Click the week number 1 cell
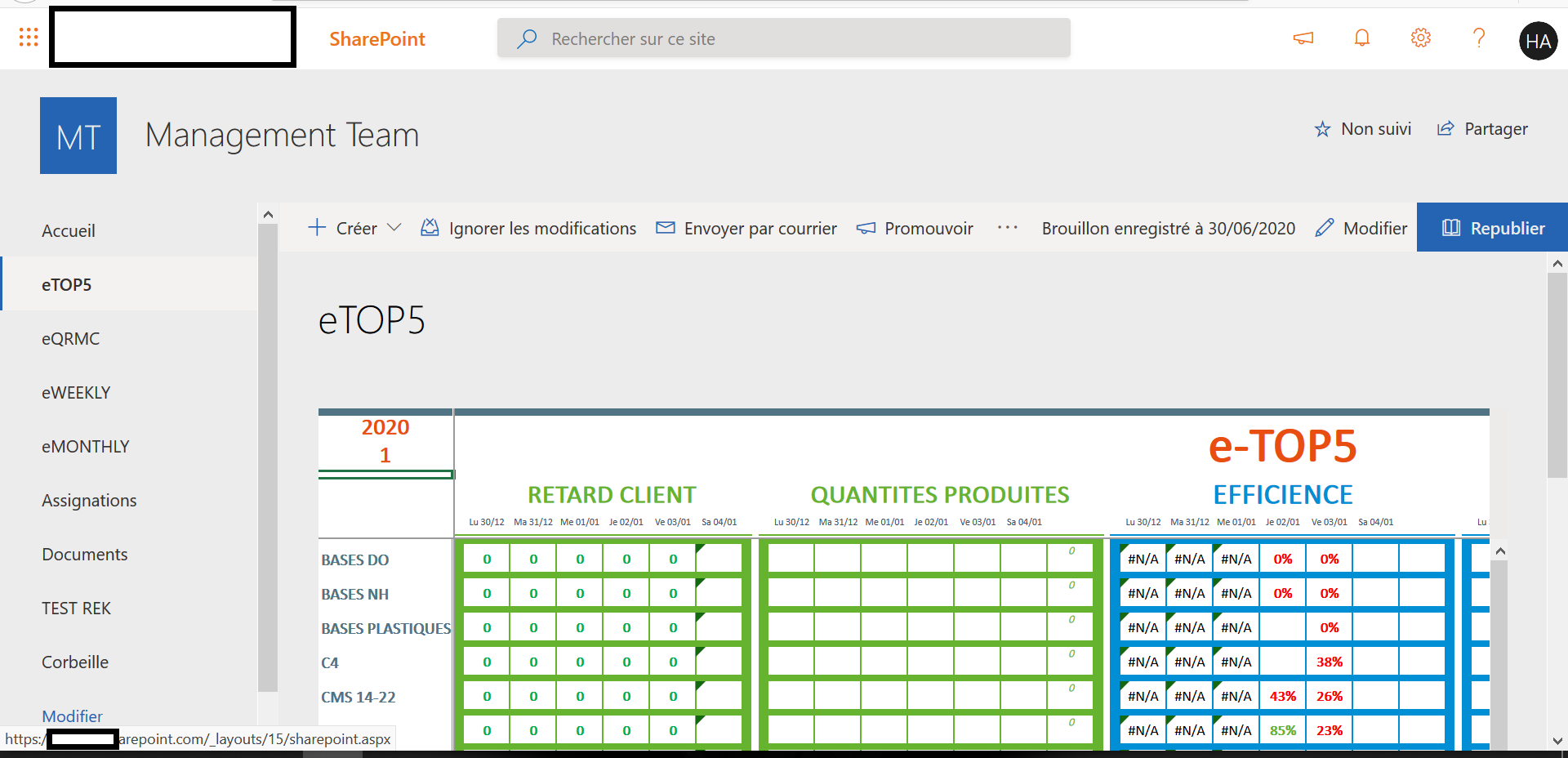This screenshot has height=758, width=1568. click(385, 456)
